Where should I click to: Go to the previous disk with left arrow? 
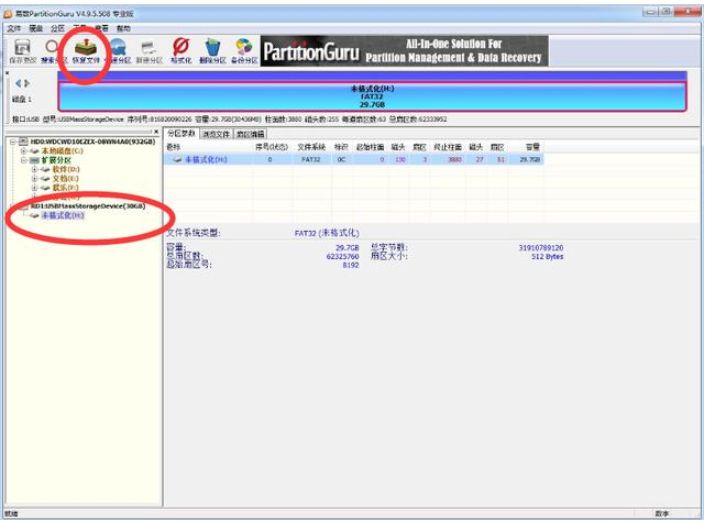18,83
